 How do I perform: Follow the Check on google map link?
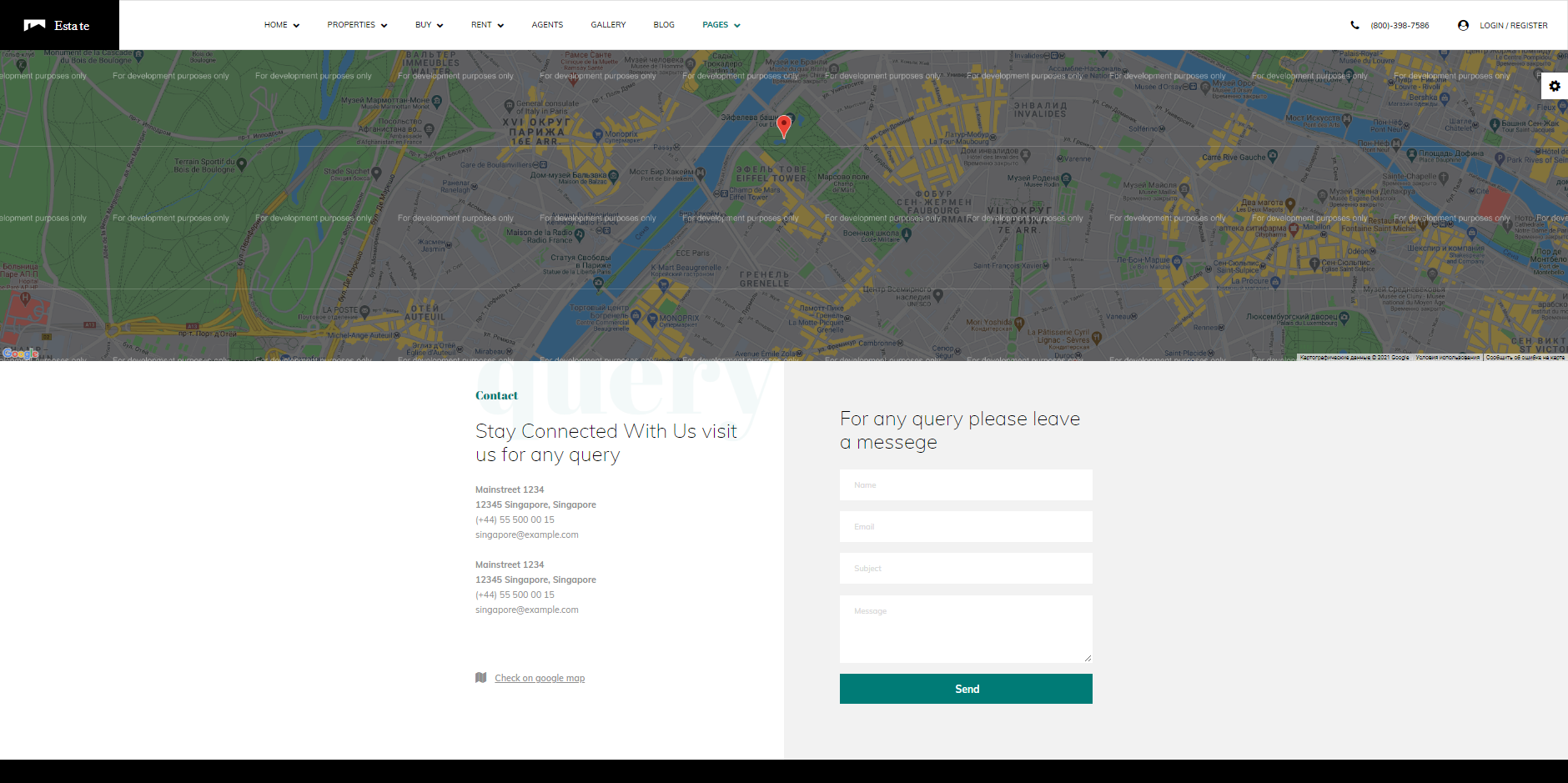pos(540,678)
